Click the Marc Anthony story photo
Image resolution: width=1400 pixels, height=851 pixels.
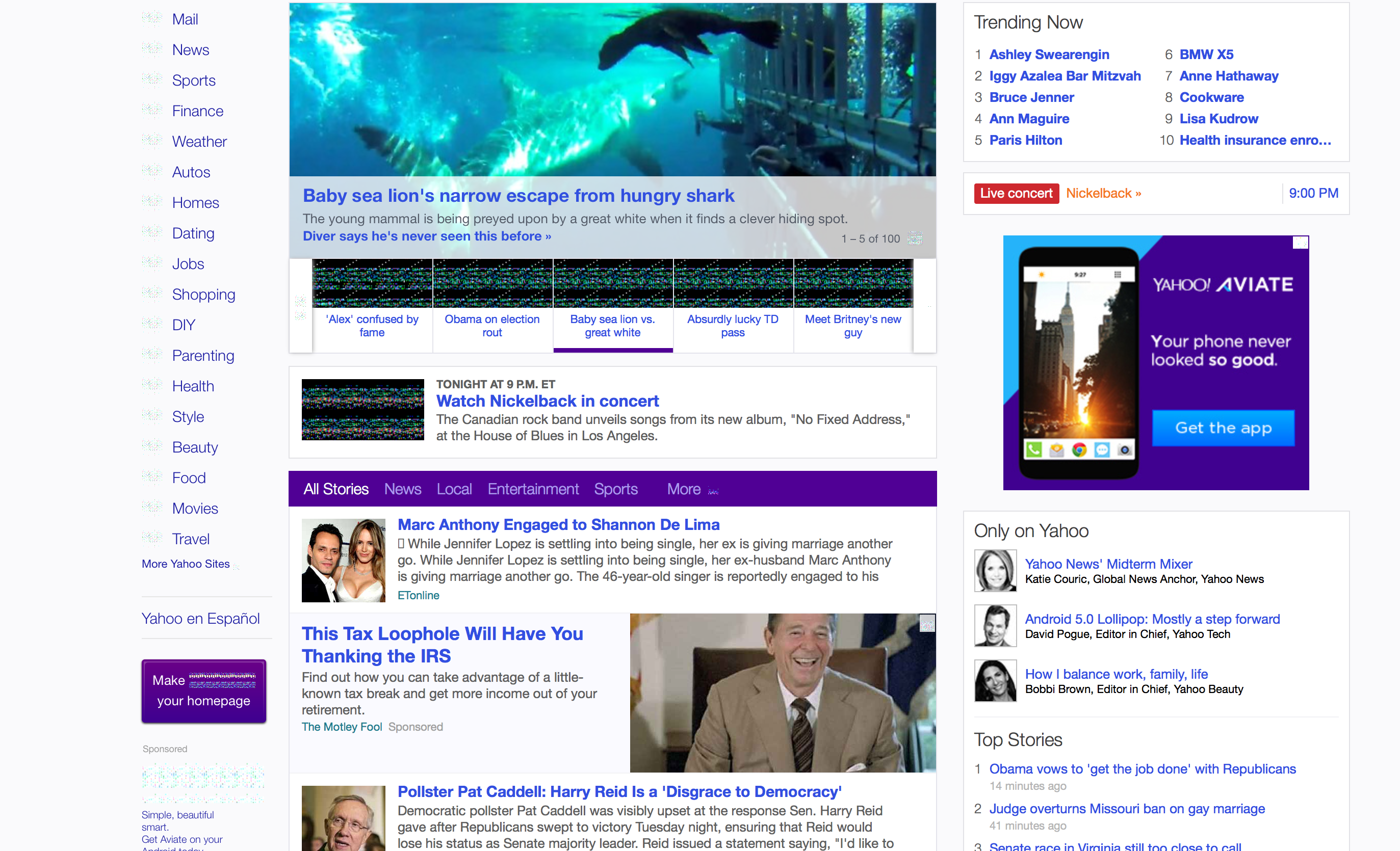[343, 560]
